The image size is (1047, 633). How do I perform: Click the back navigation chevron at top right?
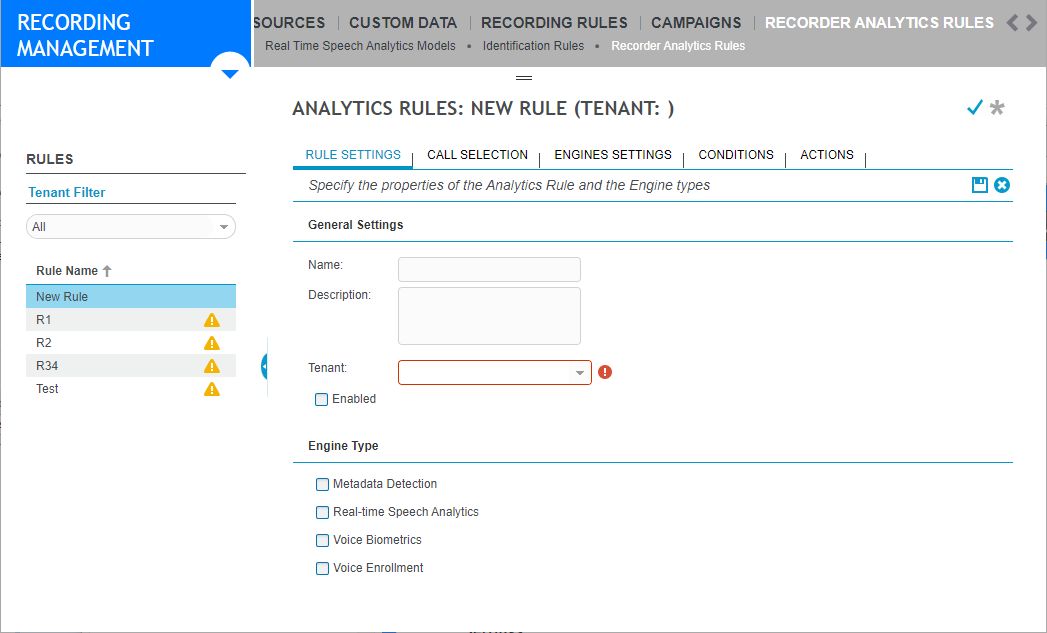(1013, 22)
